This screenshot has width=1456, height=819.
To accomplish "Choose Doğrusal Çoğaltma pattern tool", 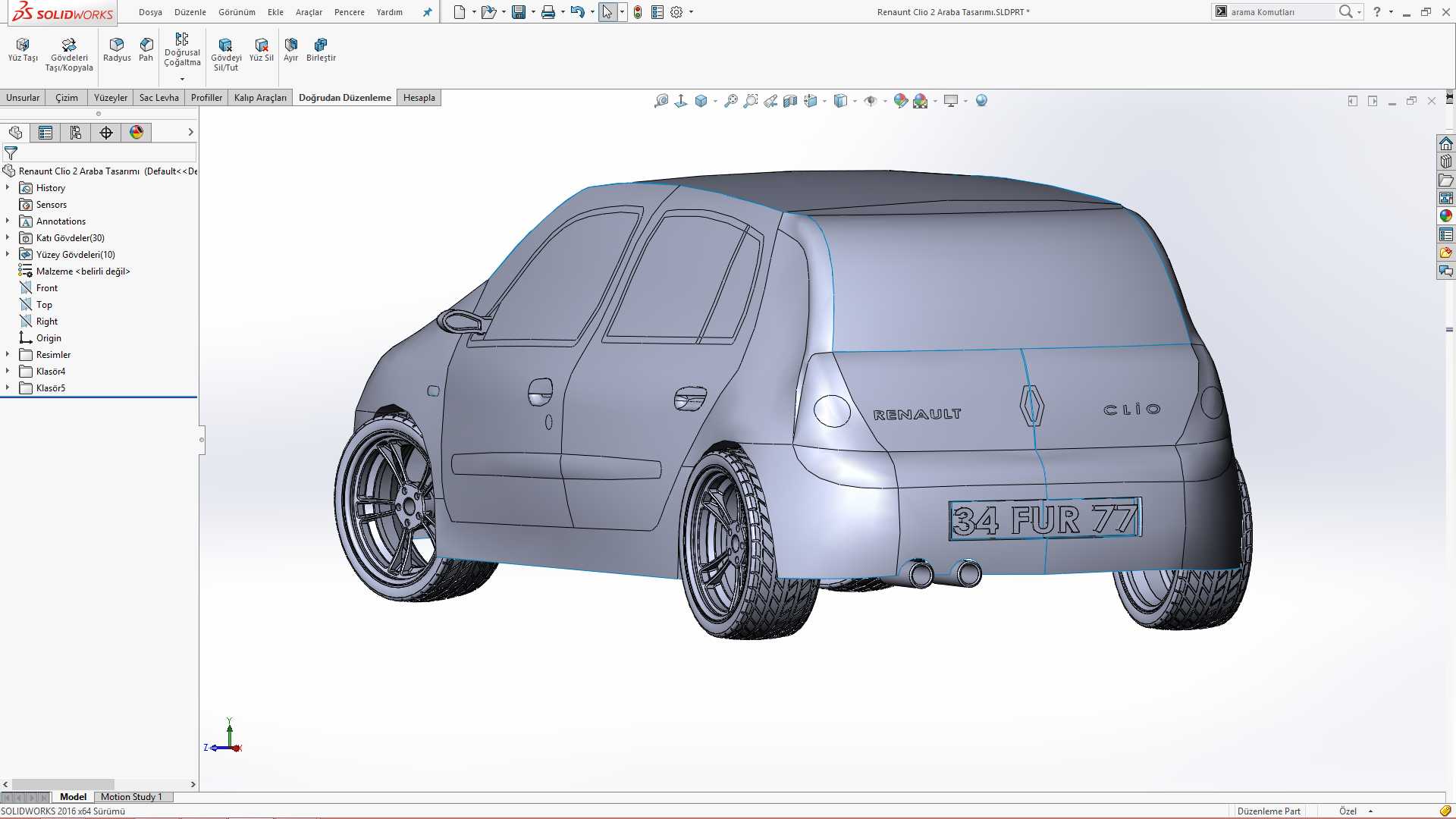I will (x=182, y=49).
